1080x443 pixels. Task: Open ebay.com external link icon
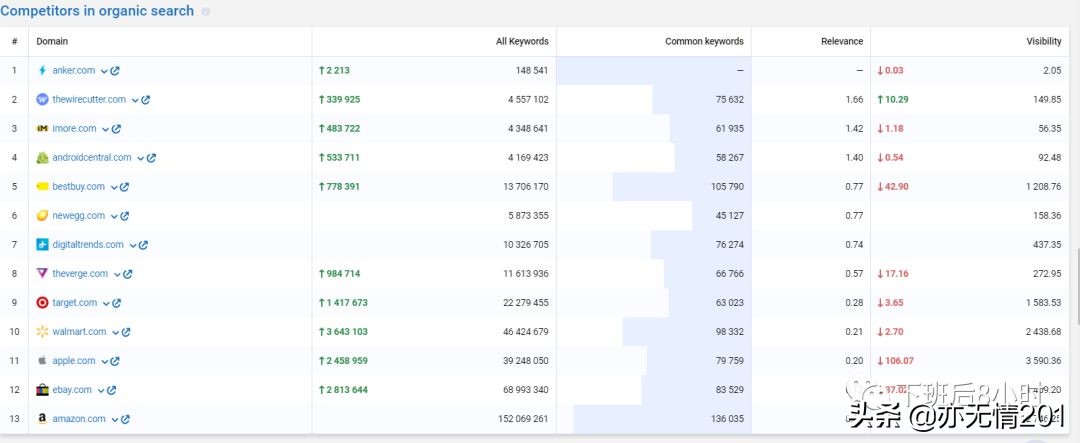pyautogui.click(x=112, y=390)
